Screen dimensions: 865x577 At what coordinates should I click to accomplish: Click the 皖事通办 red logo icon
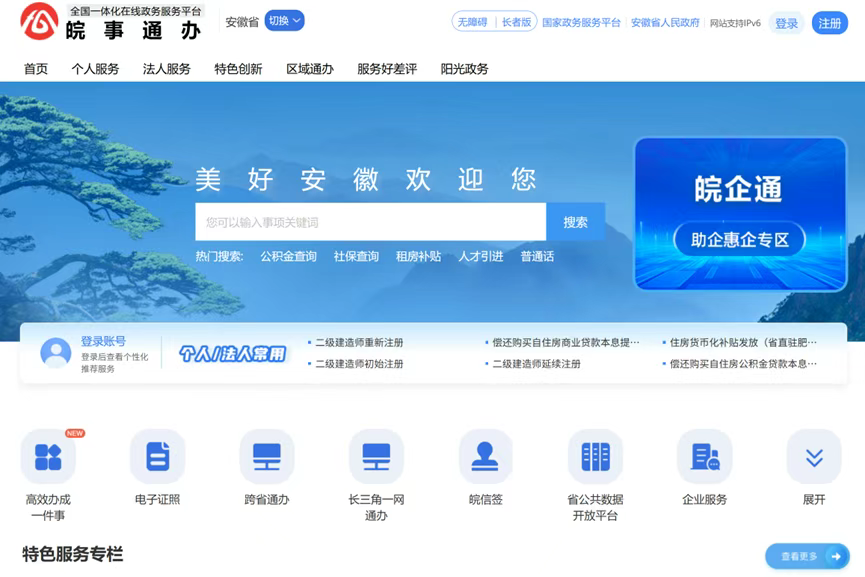point(39,22)
